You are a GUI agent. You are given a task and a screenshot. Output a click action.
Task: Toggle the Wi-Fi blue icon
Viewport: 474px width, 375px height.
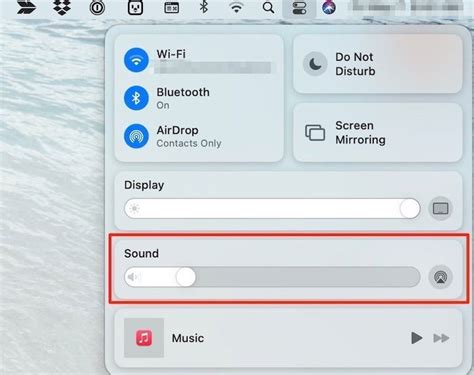click(x=136, y=60)
